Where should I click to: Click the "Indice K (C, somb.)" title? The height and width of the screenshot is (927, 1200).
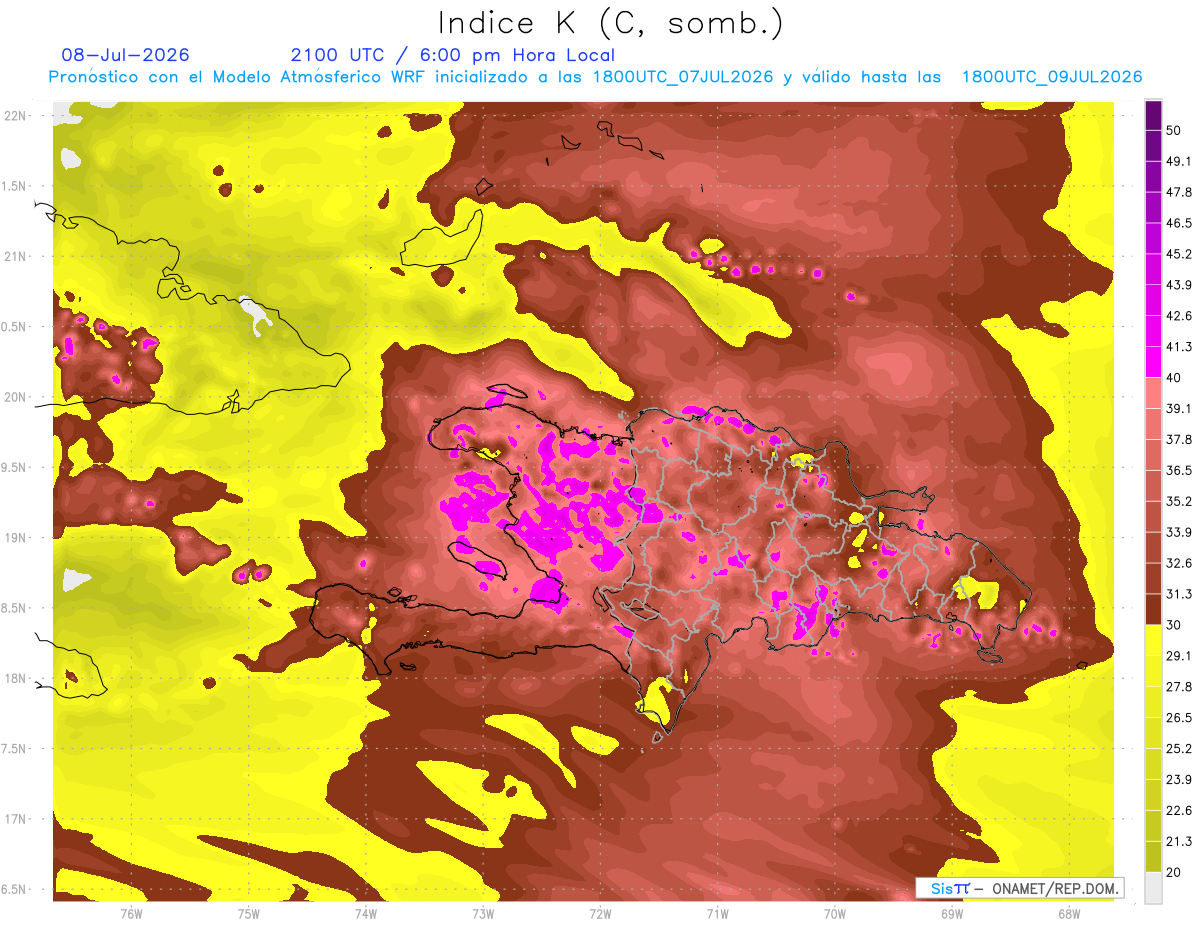(610, 23)
